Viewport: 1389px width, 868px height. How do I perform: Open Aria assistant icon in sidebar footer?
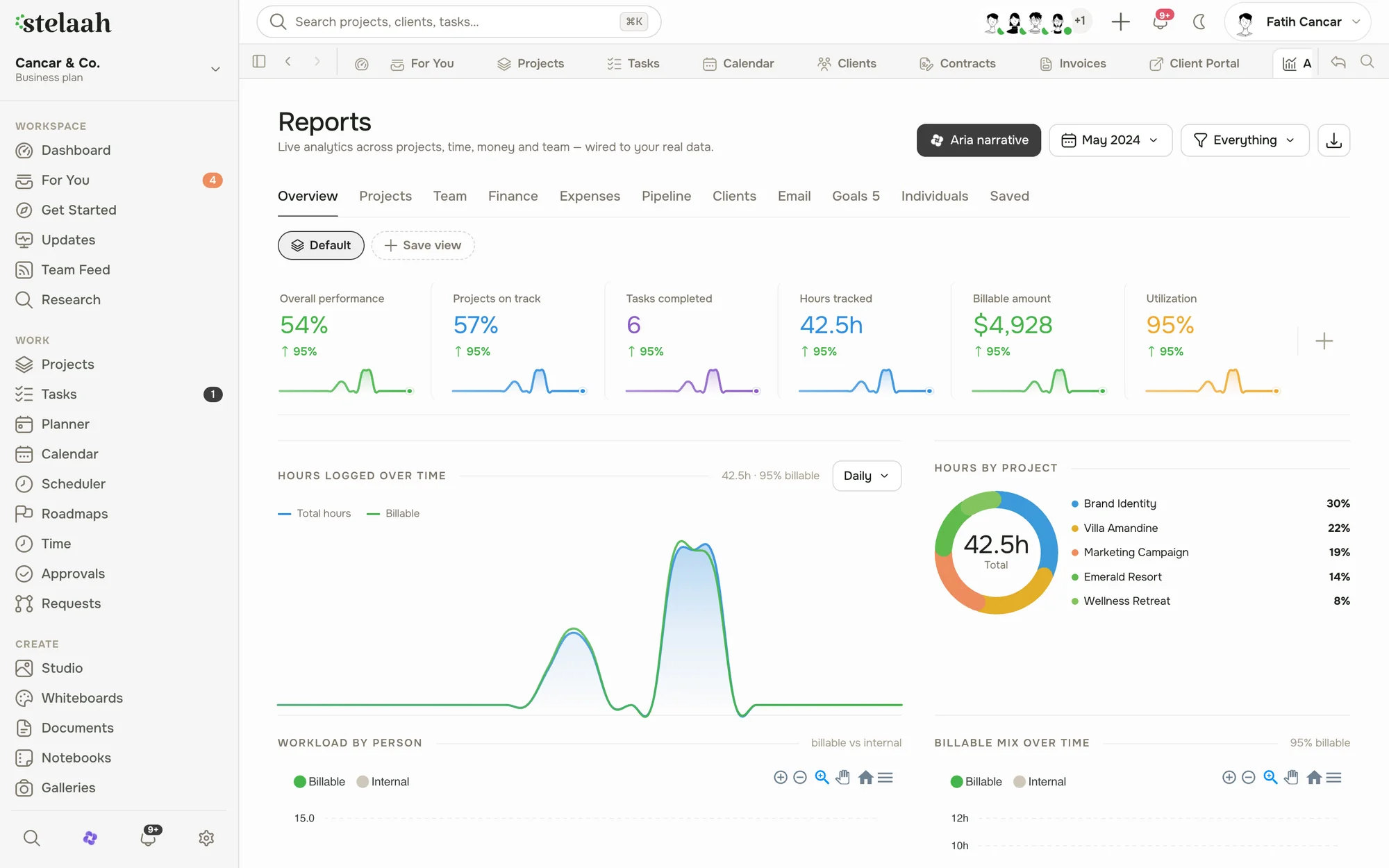pyautogui.click(x=90, y=838)
